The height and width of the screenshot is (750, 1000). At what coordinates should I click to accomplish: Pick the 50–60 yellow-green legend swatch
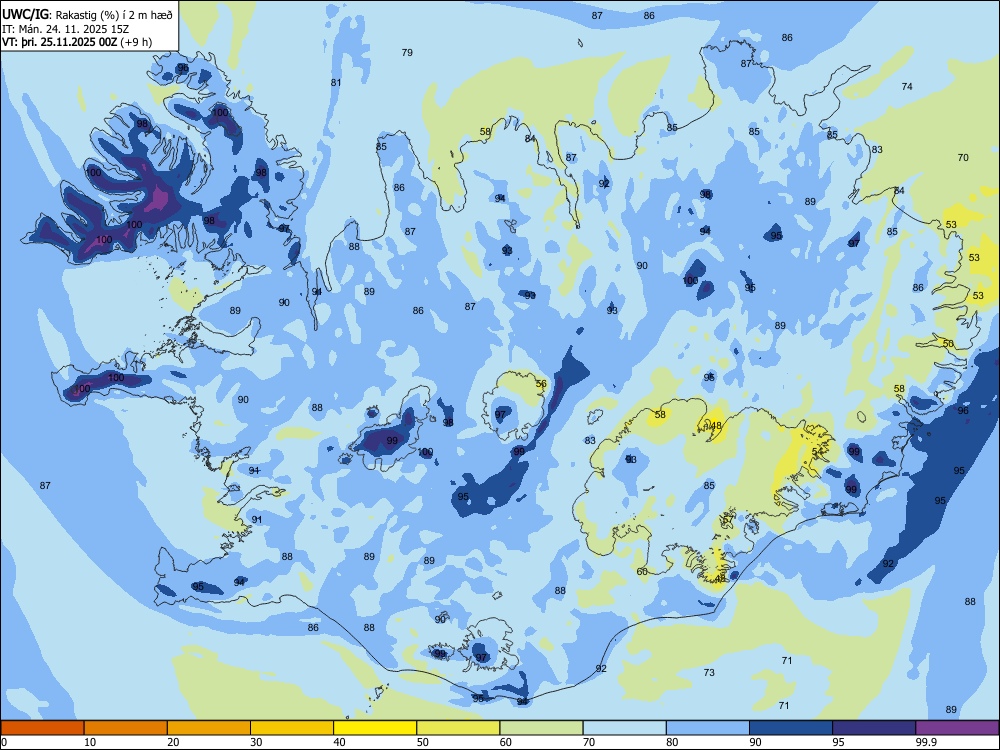coord(458,728)
